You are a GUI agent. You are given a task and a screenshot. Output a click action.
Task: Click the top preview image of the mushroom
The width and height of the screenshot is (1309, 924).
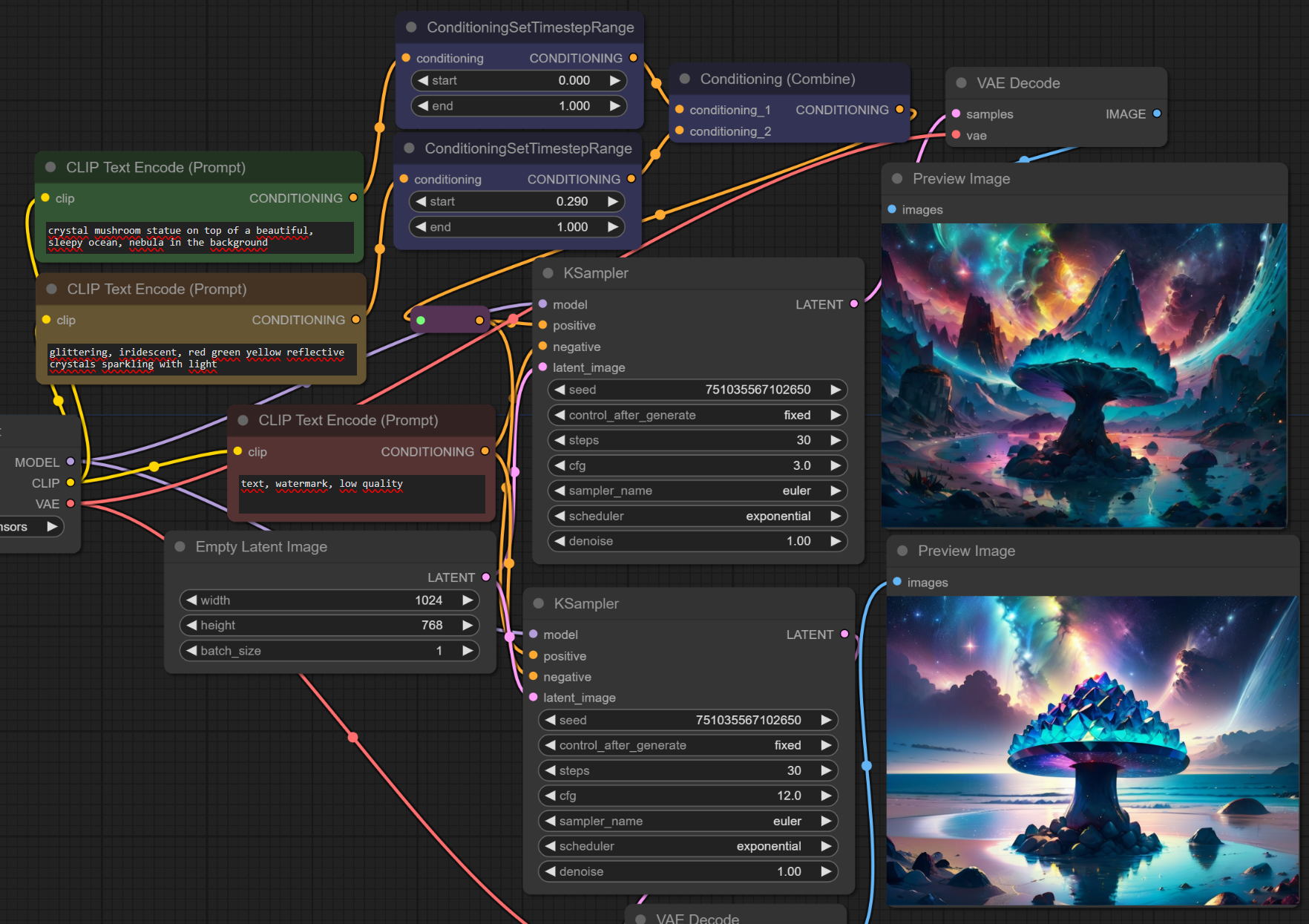point(1083,376)
